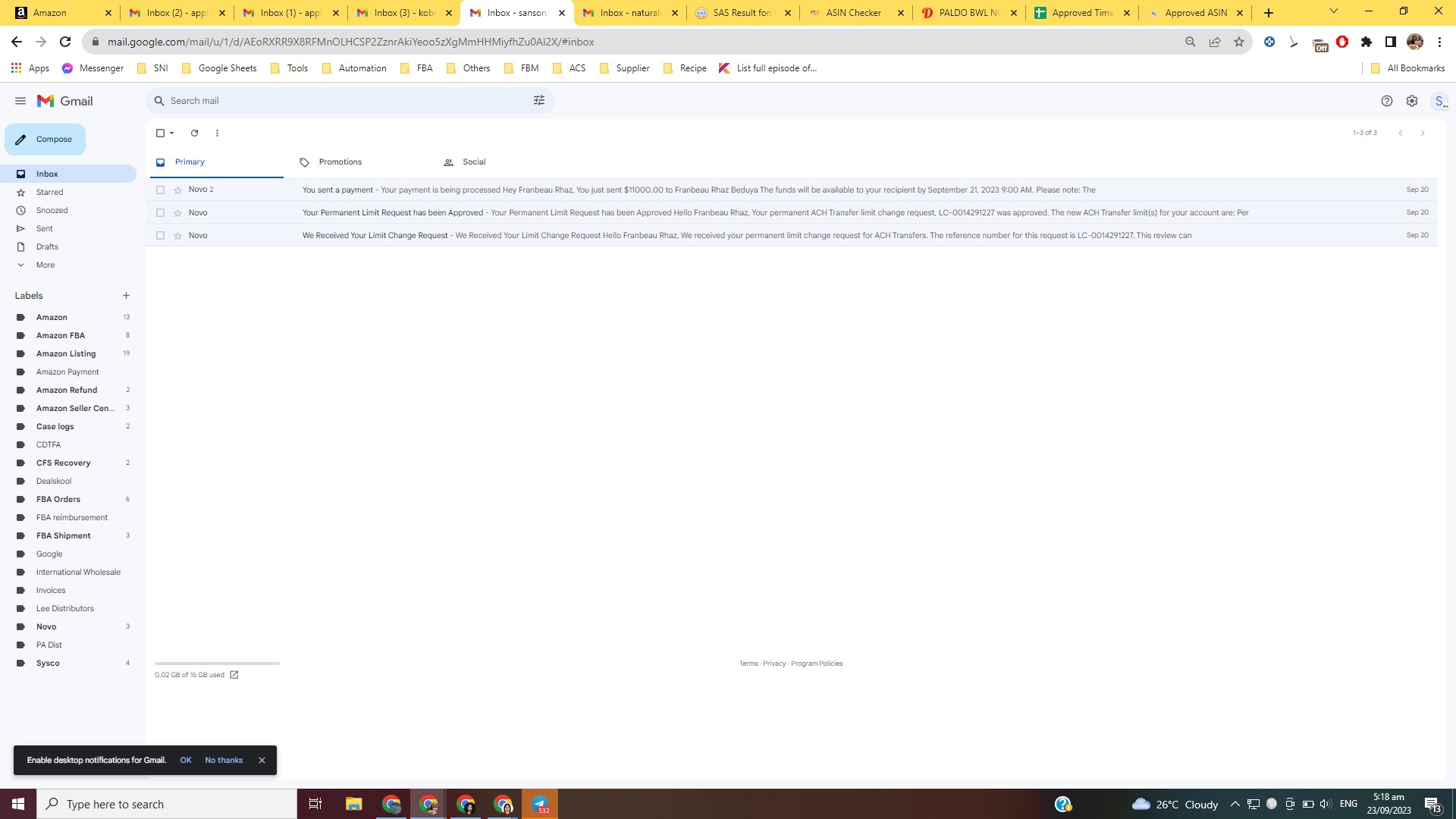Image resolution: width=1456 pixels, height=819 pixels.
Task: Click the browser address bar
Action: pyautogui.click(x=637, y=42)
